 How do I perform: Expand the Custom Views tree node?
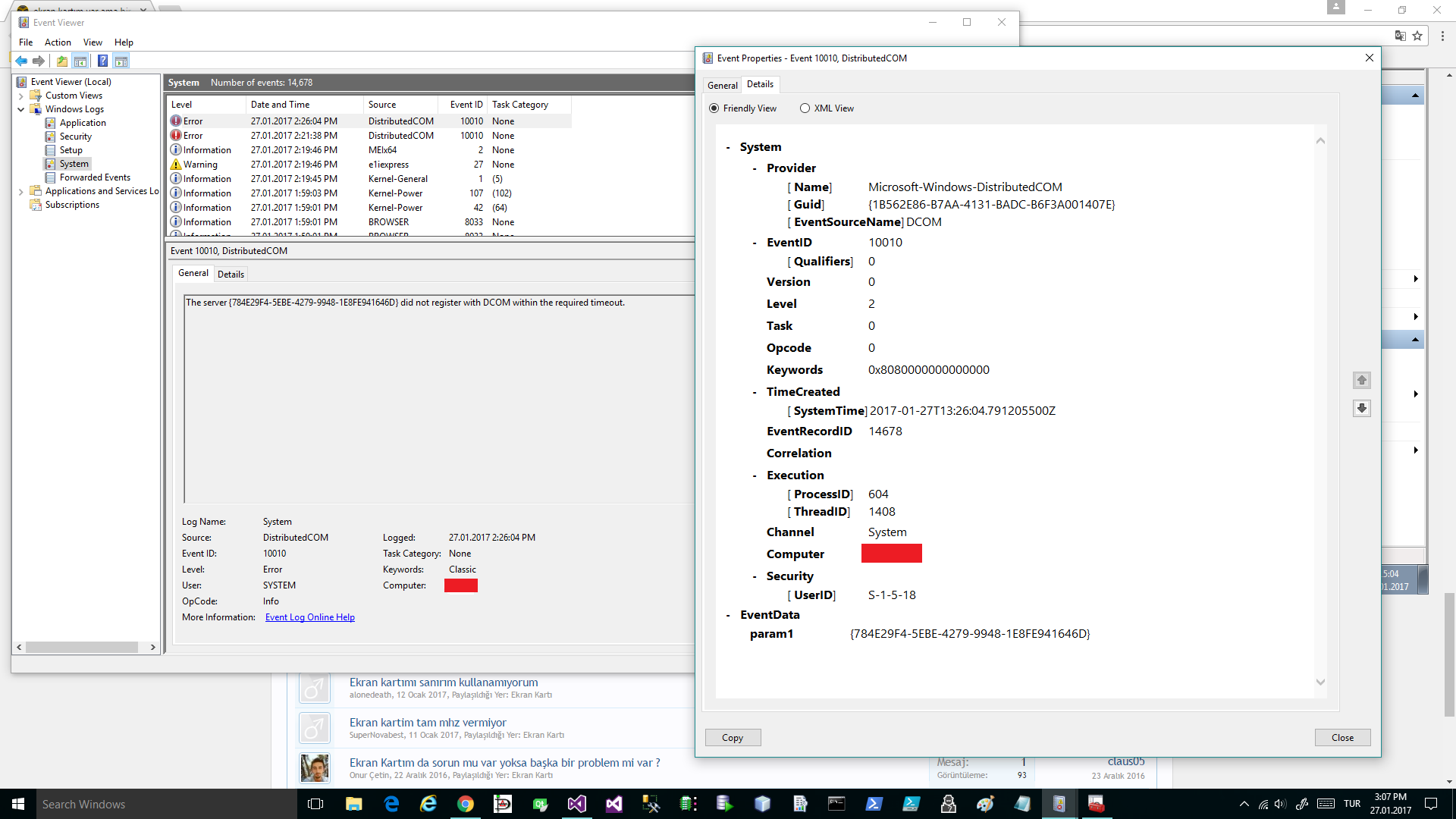coord(20,96)
